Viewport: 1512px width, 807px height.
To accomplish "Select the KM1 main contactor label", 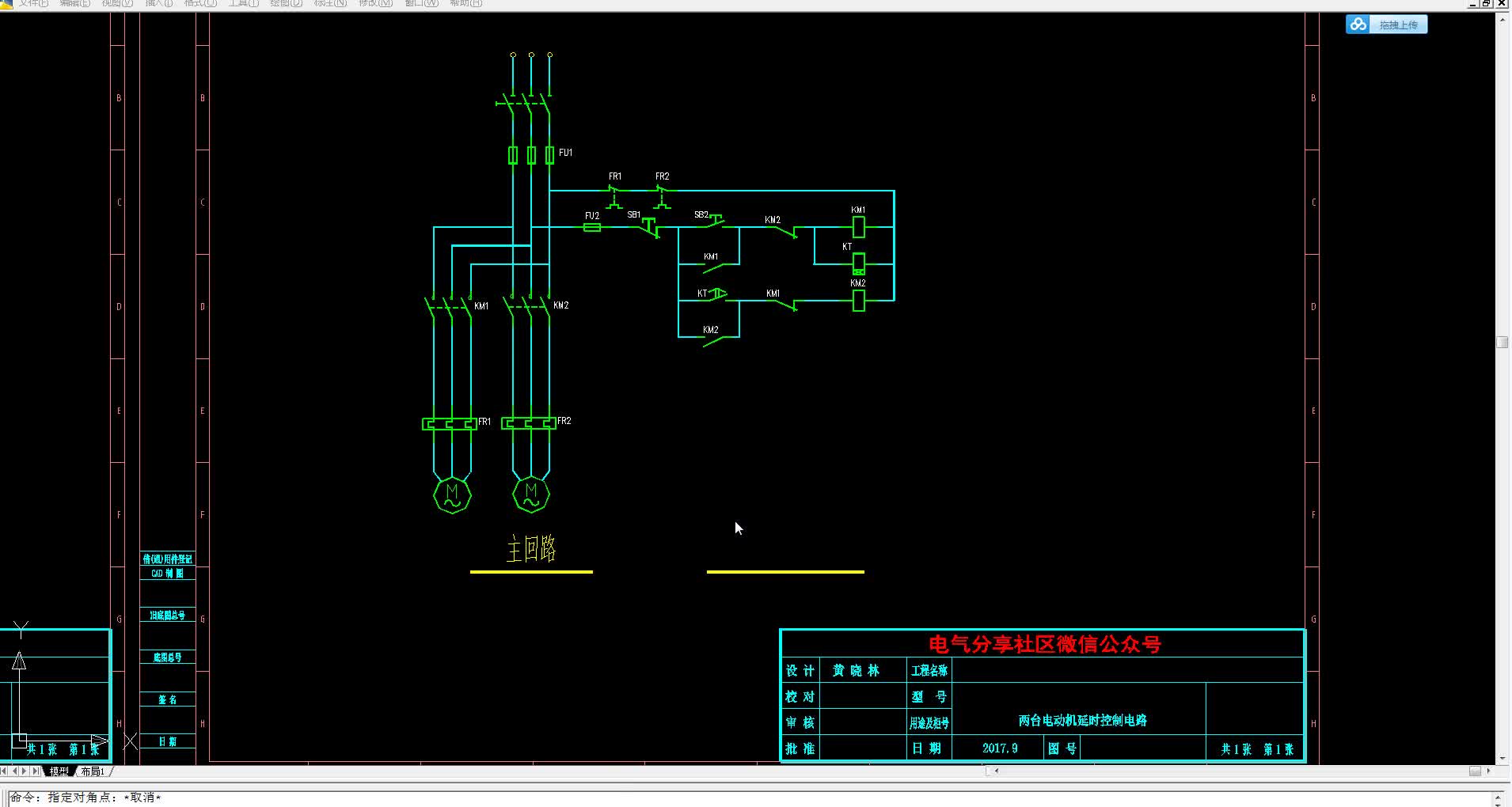I will [x=481, y=306].
